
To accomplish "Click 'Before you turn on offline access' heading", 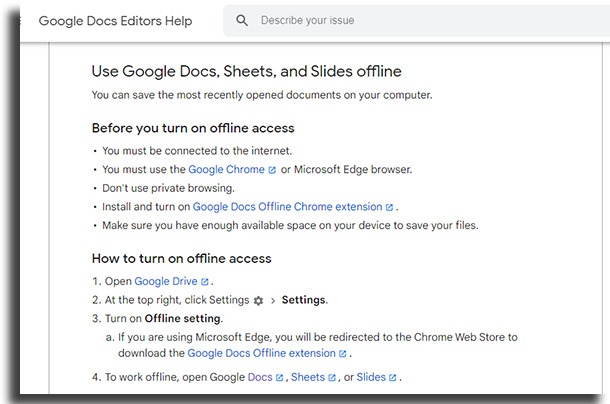I will (193, 128).
